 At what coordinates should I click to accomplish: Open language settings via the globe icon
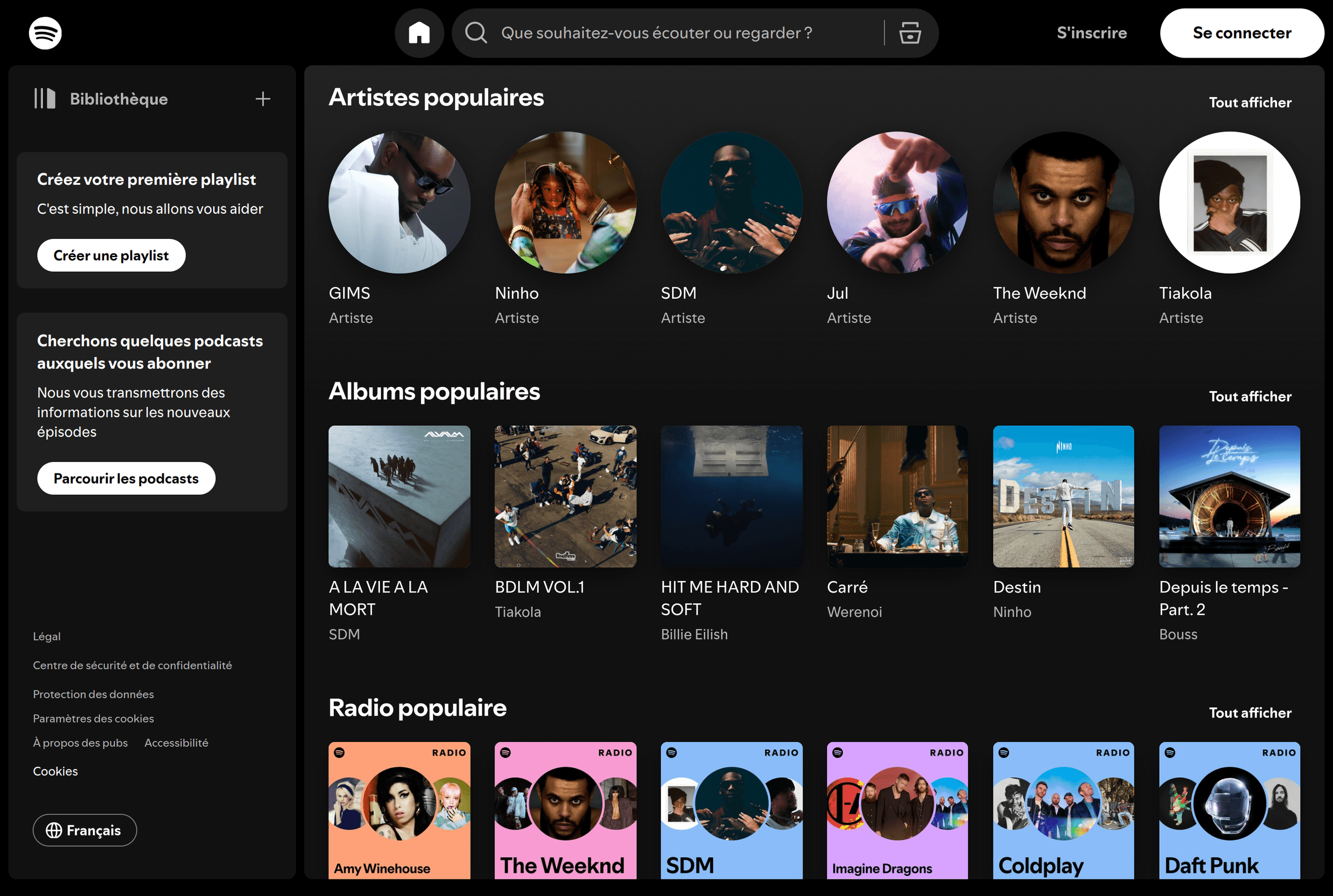[54, 830]
